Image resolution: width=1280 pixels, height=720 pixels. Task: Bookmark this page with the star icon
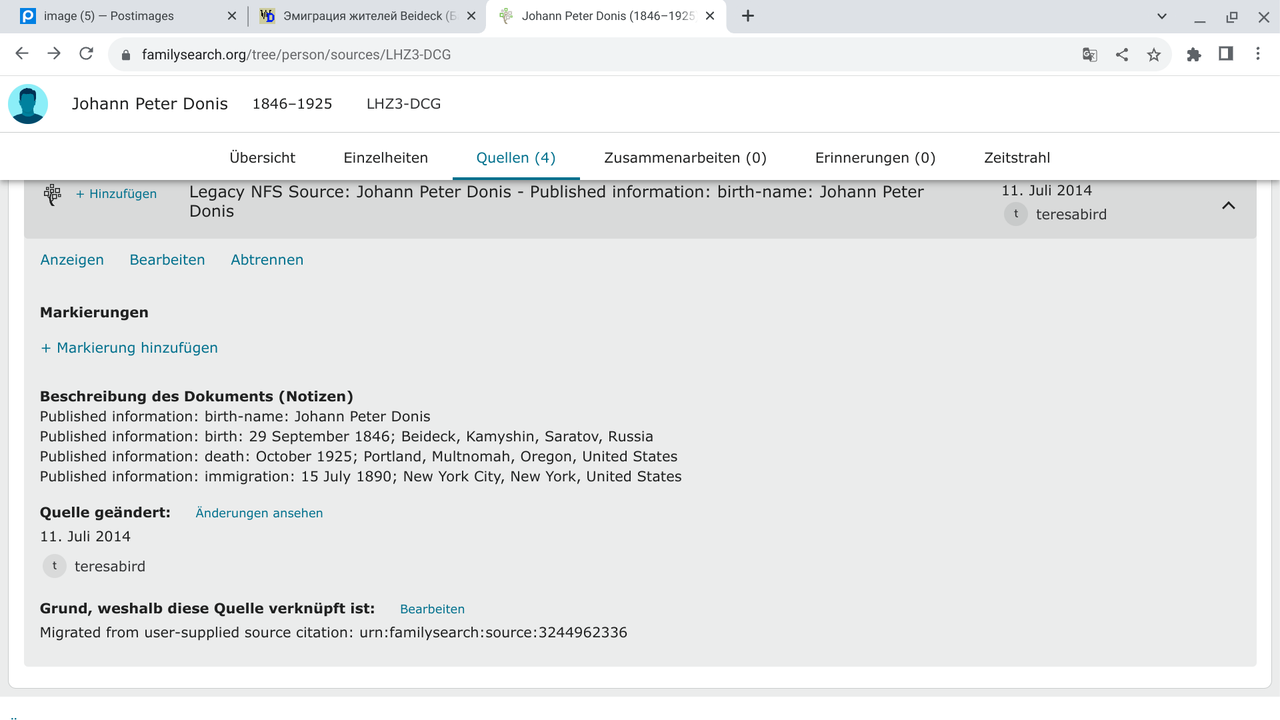tap(1154, 55)
